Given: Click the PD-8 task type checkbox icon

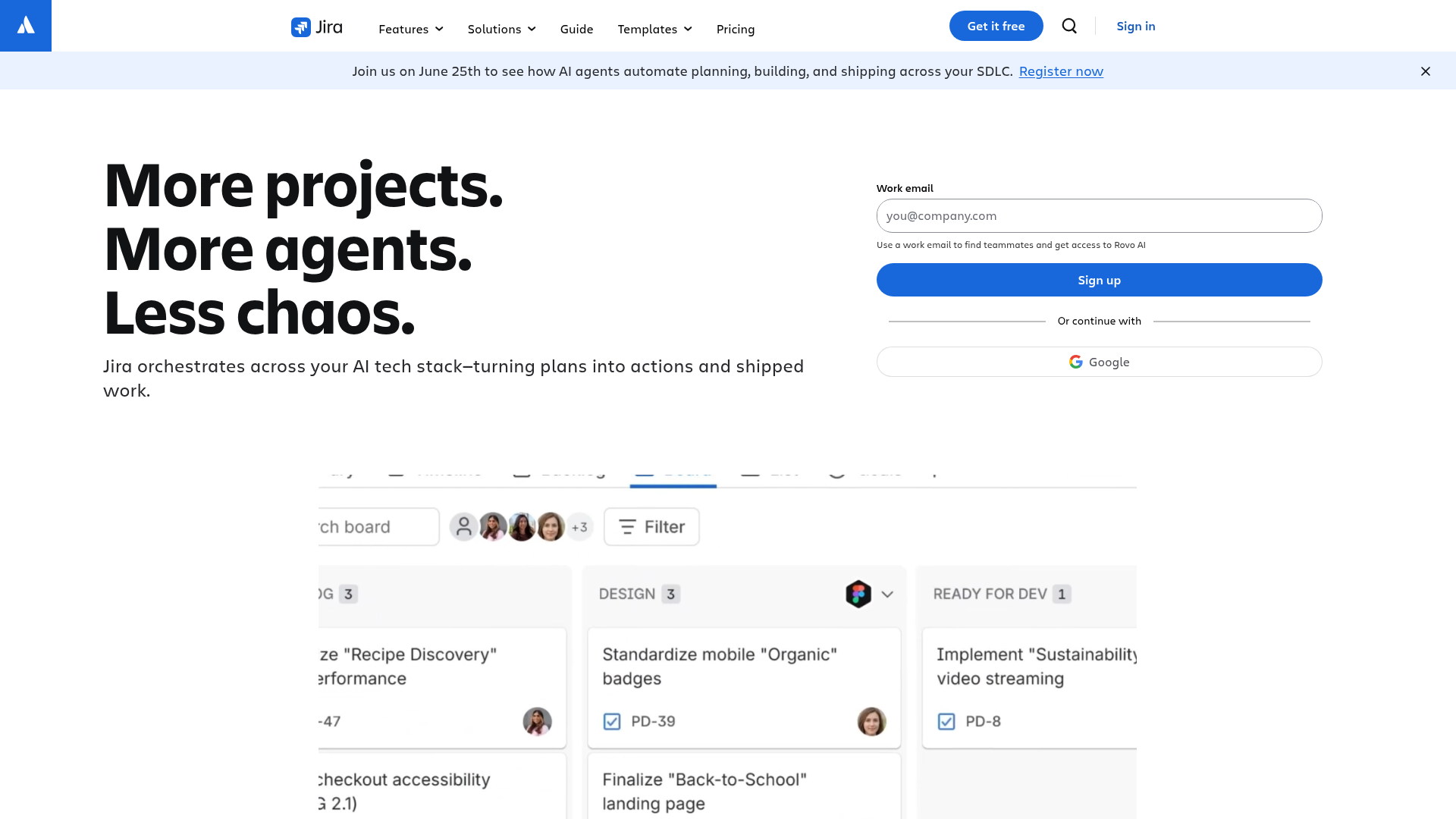Looking at the screenshot, I should (x=946, y=721).
